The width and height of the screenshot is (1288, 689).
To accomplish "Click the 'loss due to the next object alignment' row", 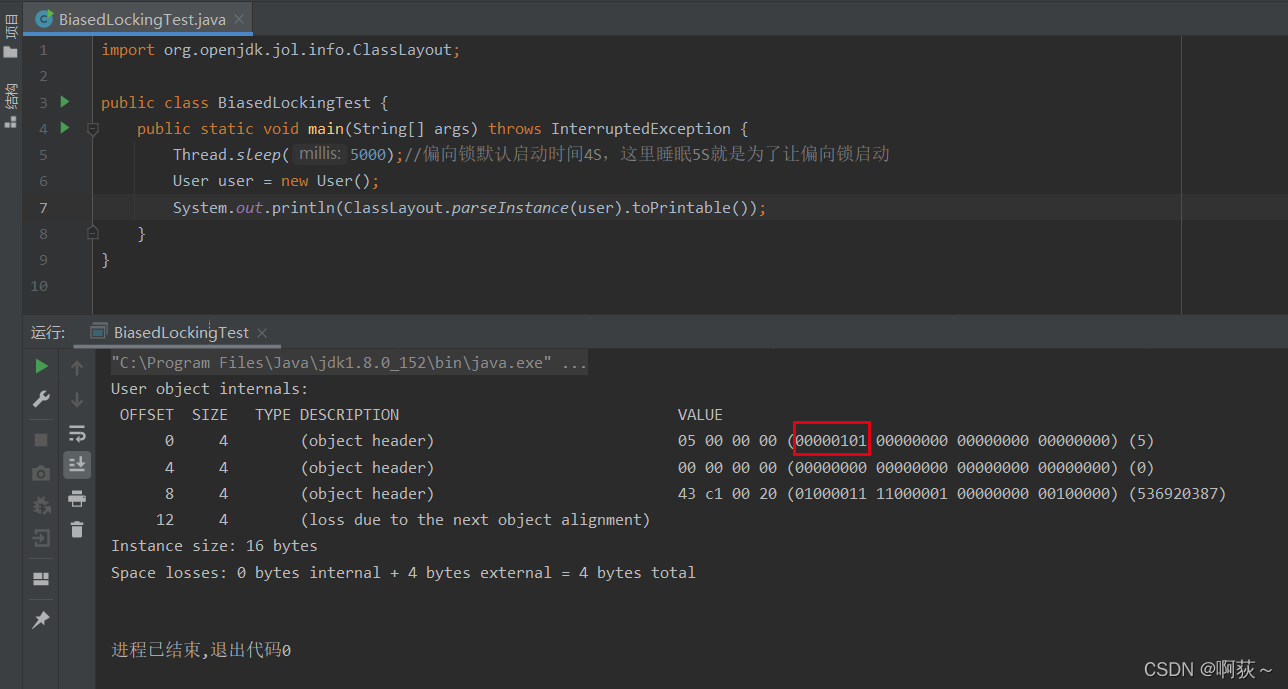I will click(476, 520).
